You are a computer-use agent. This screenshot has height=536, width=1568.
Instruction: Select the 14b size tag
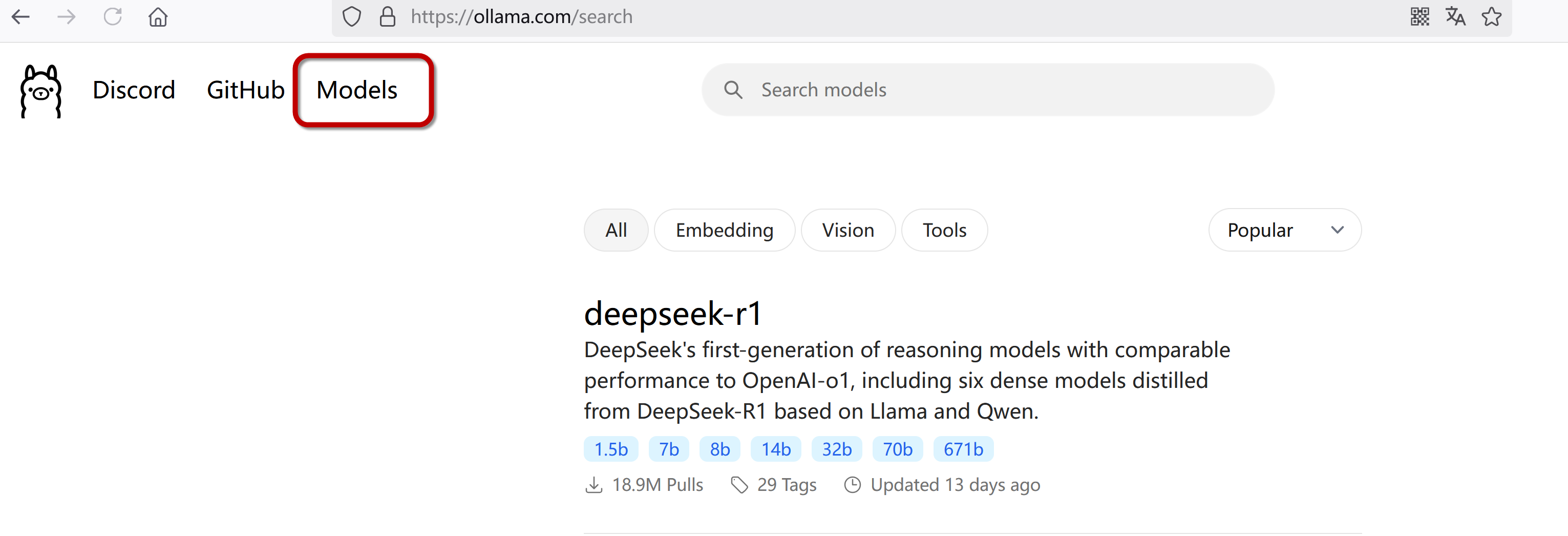pyautogui.click(x=776, y=449)
